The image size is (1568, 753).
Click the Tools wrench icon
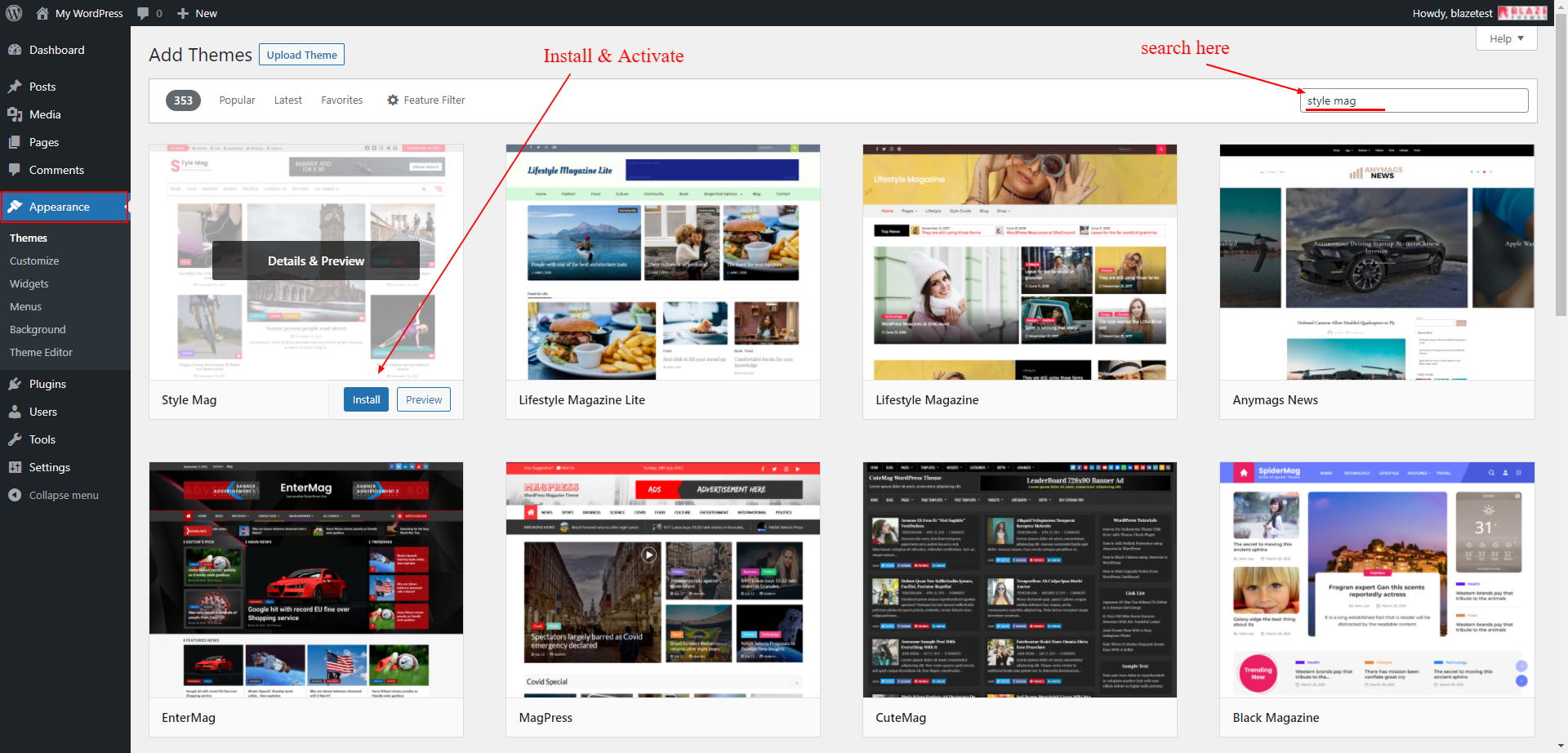click(15, 439)
